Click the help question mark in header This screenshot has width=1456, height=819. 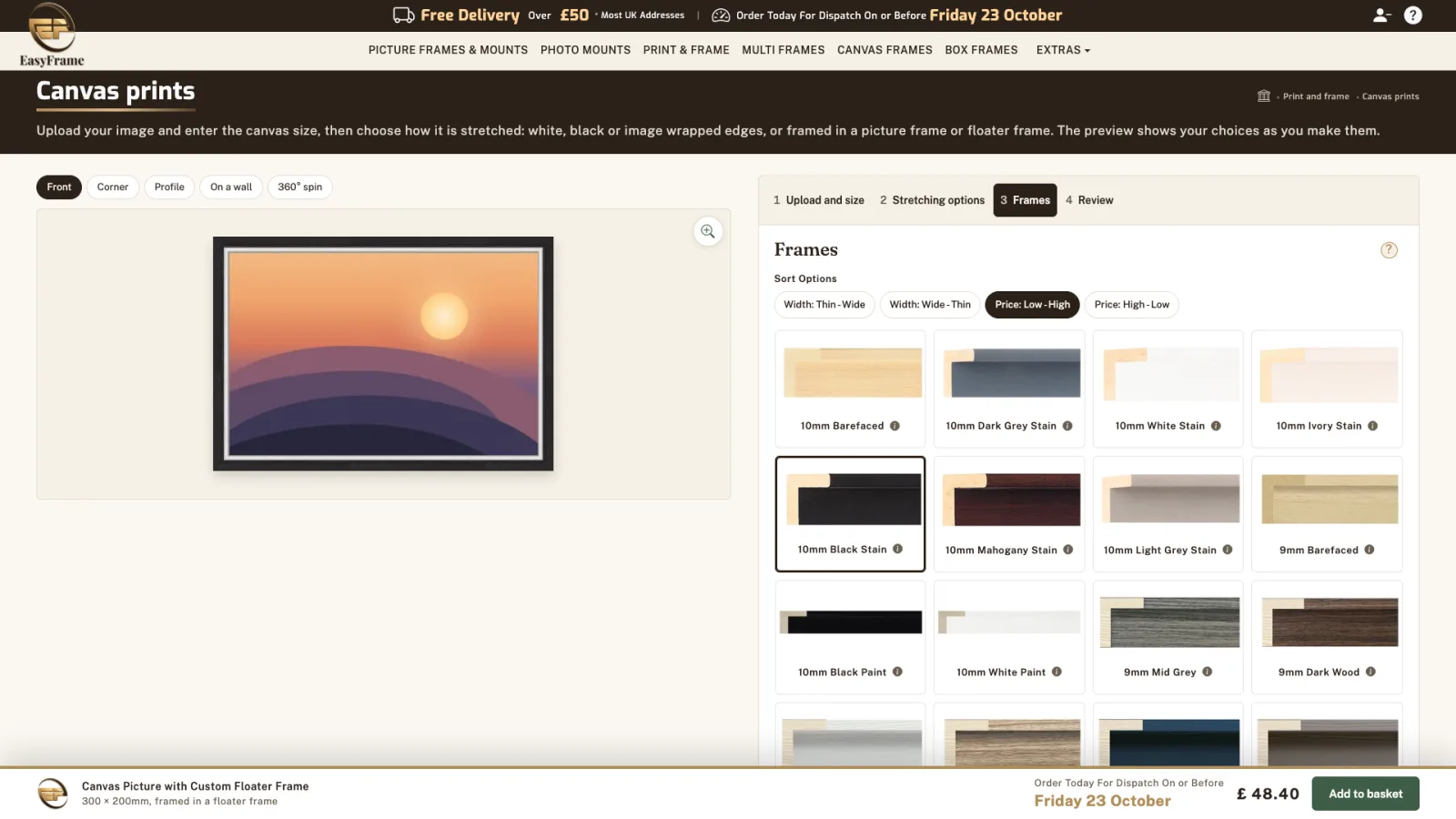[x=1412, y=15]
